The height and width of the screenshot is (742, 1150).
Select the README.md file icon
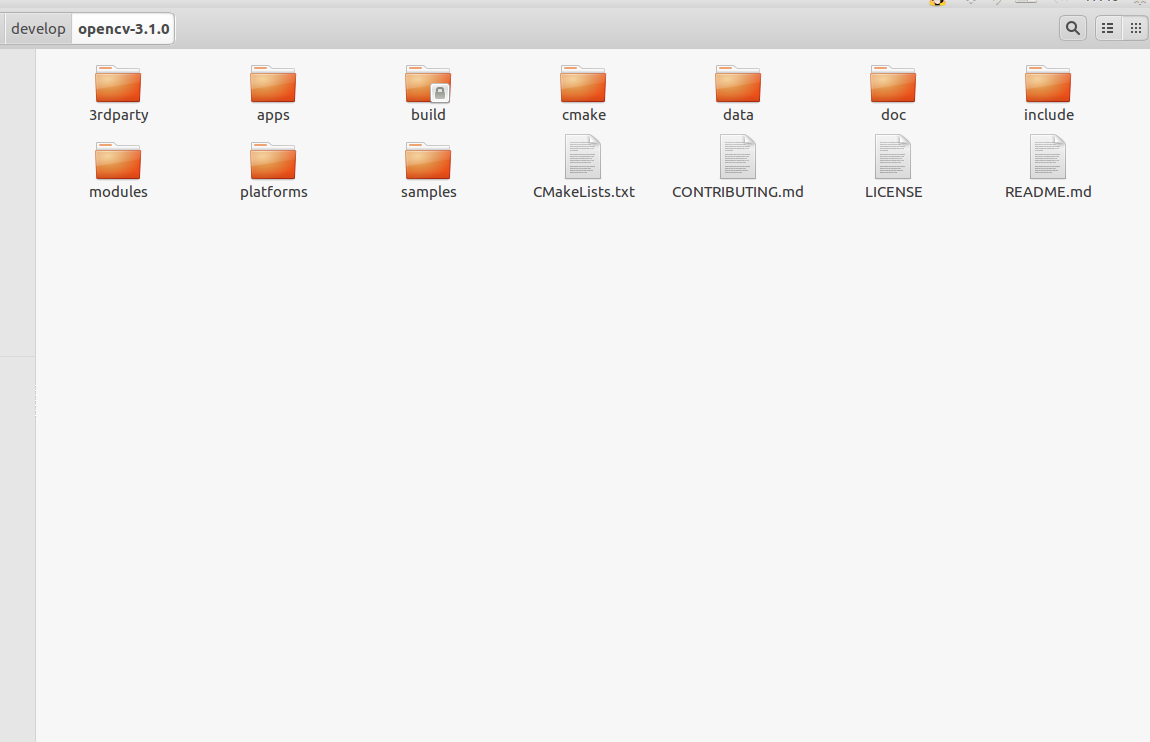click(1048, 157)
